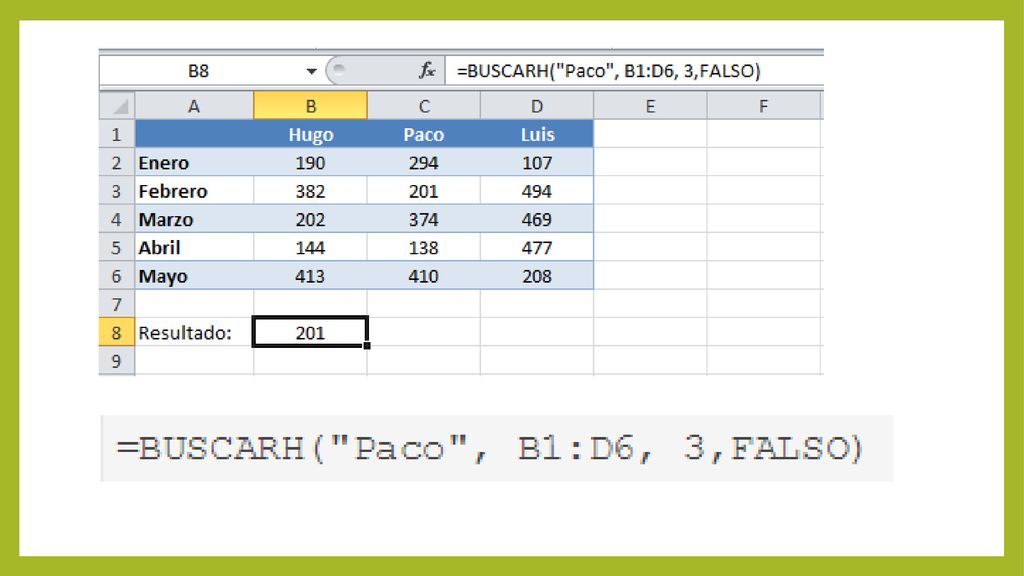Click cell with value 190
The image size is (1024, 576).
click(310, 163)
